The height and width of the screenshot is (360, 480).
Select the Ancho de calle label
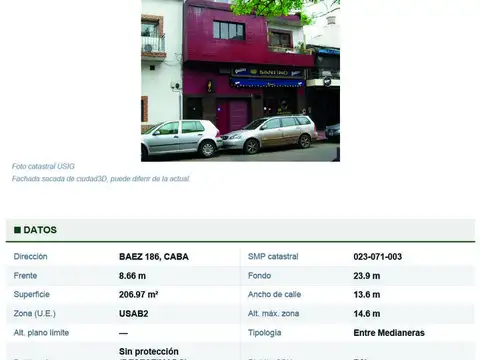tap(274, 295)
